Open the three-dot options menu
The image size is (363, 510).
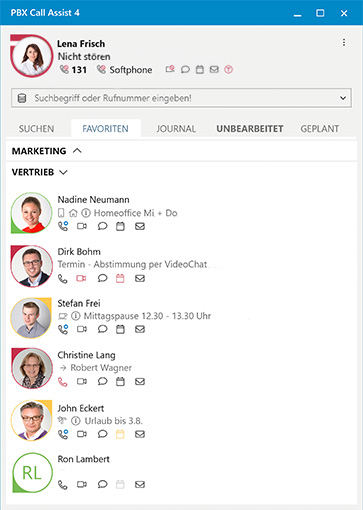(x=344, y=43)
